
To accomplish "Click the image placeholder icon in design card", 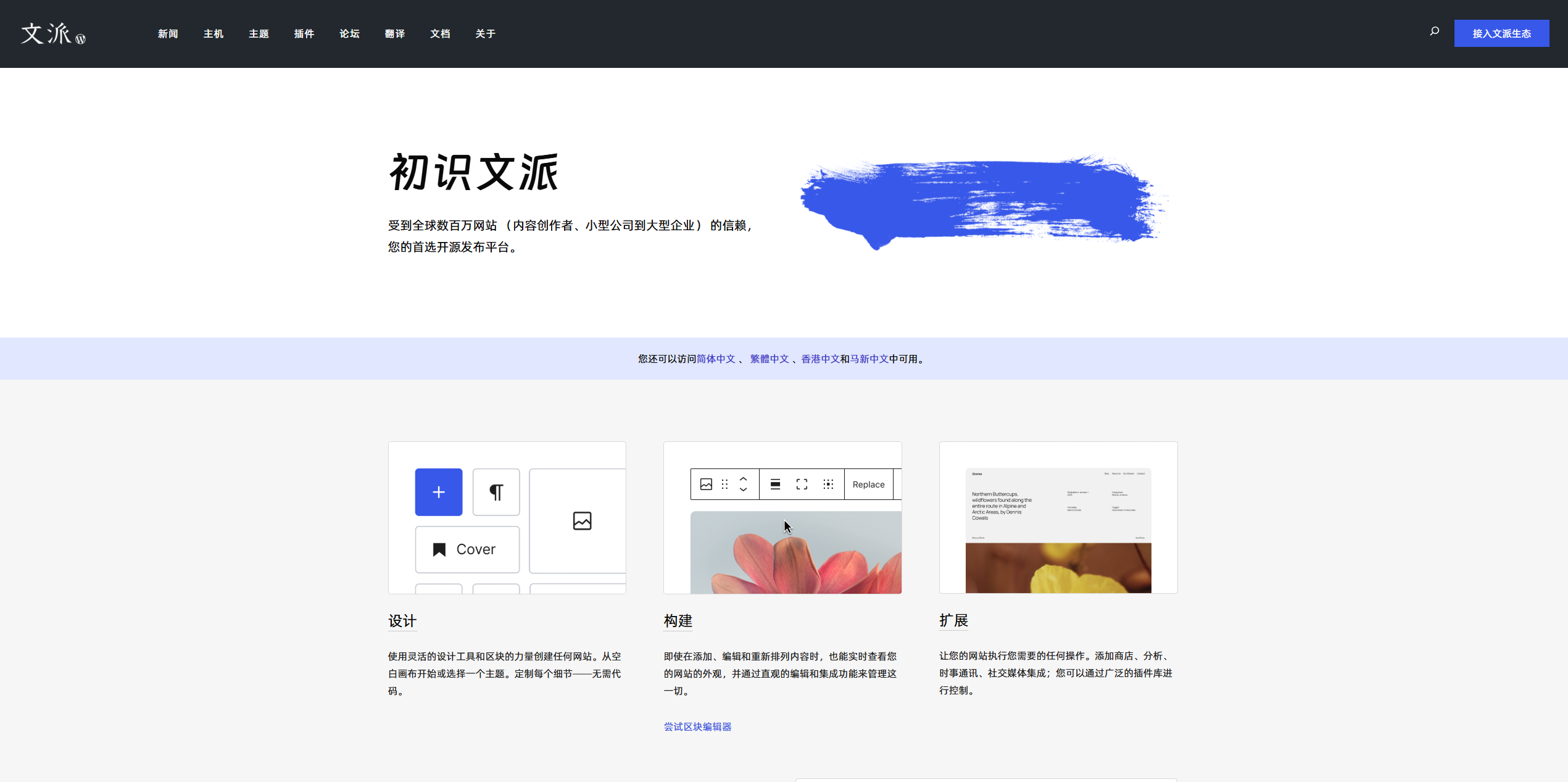I will point(582,521).
